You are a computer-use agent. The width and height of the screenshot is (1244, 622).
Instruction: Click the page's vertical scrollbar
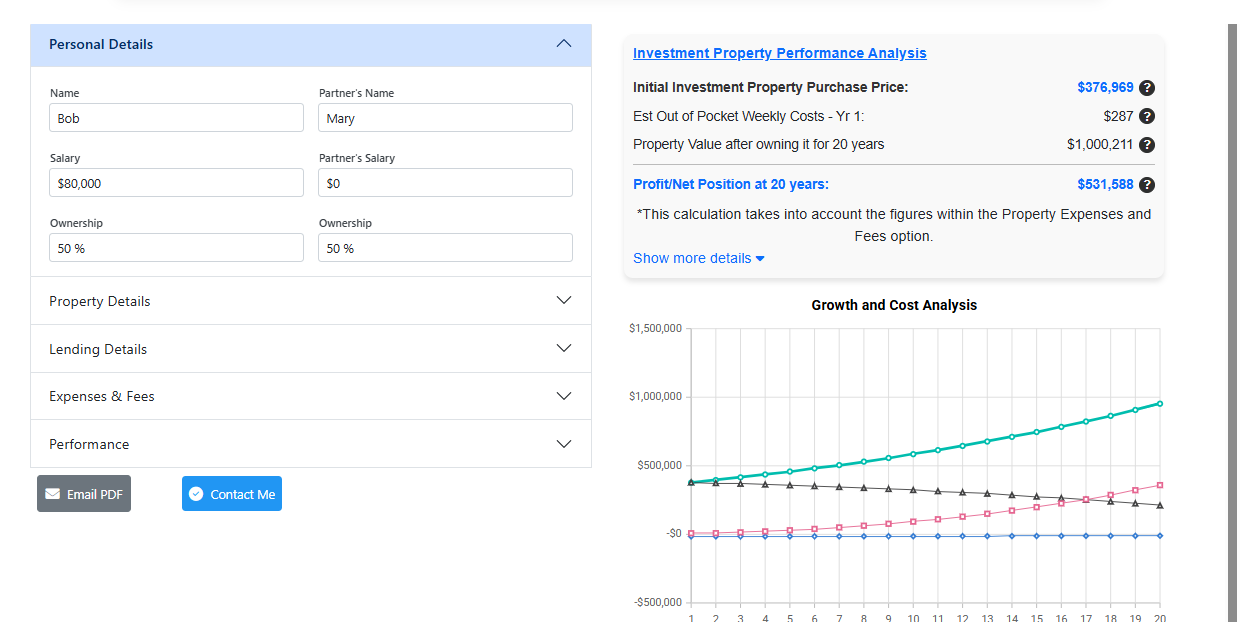click(x=1232, y=300)
